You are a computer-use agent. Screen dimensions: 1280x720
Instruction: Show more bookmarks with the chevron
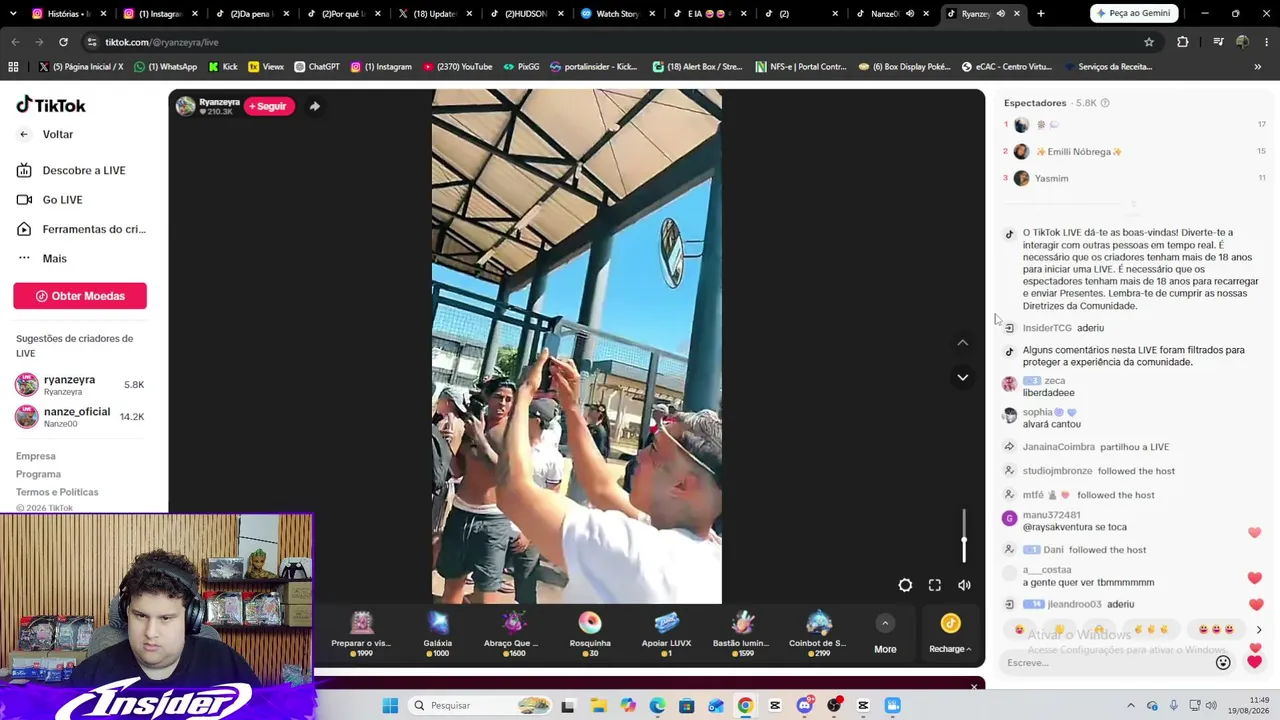pos(1257,67)
